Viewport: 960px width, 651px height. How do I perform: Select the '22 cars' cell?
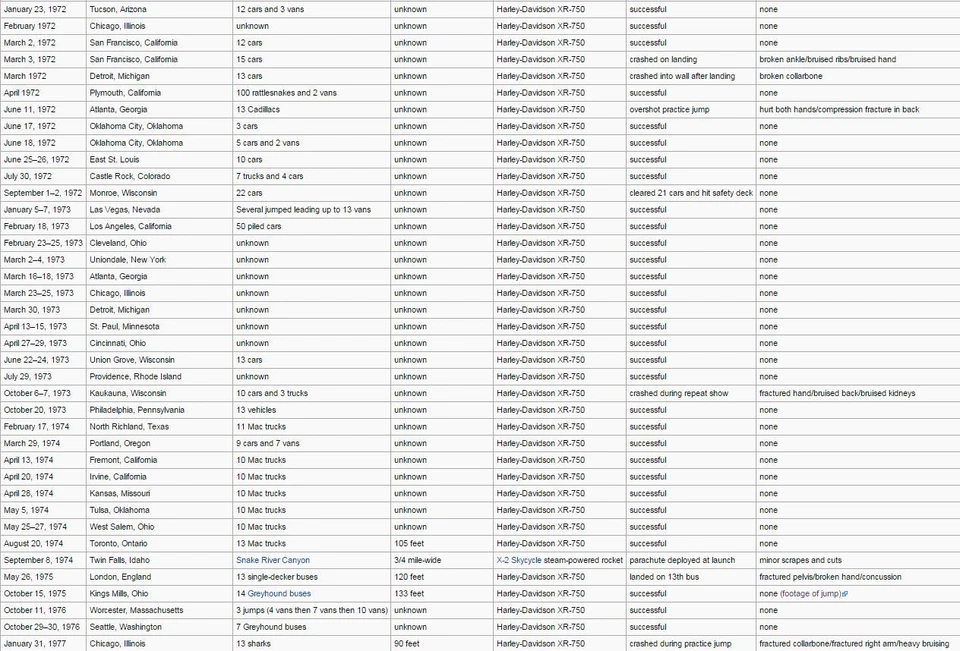tap(312, 193)
